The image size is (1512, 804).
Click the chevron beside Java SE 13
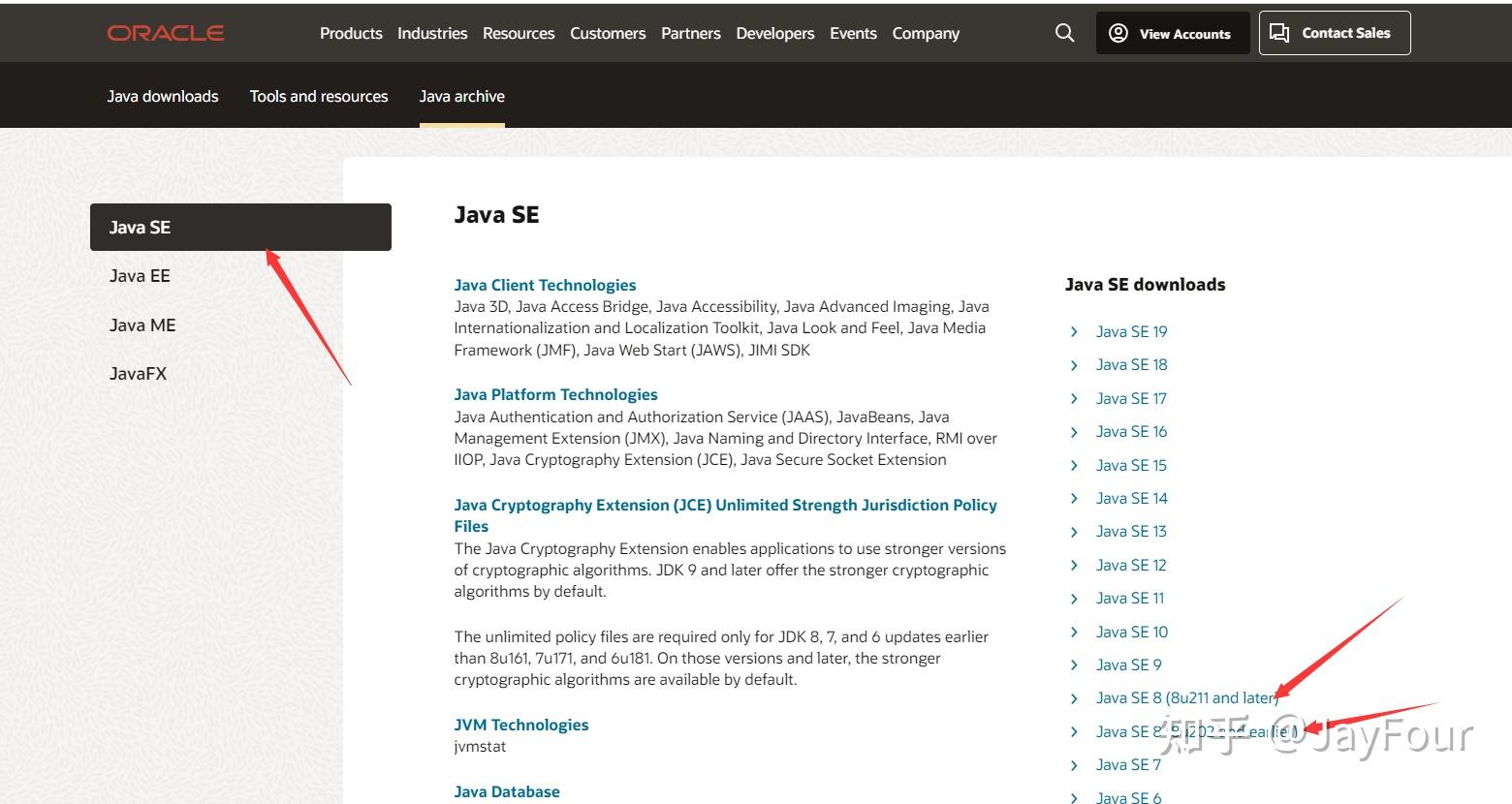coord(1074,531)
